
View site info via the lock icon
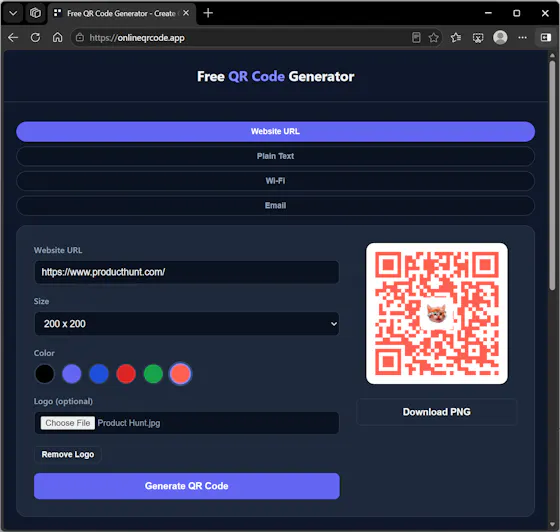coord(80,37)
